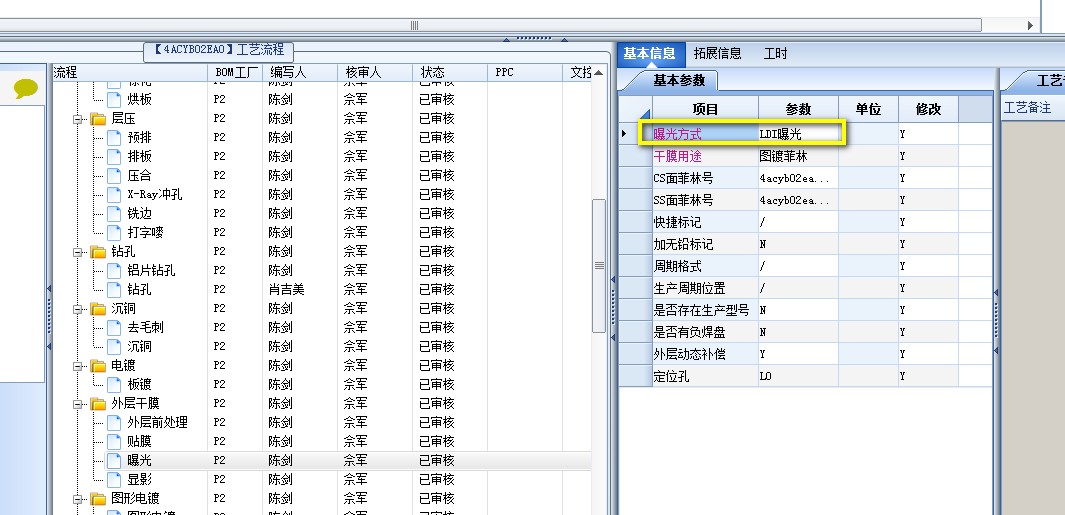
Task: Click the tree's vertical scrollbar thumb
Action: point(598,266)
